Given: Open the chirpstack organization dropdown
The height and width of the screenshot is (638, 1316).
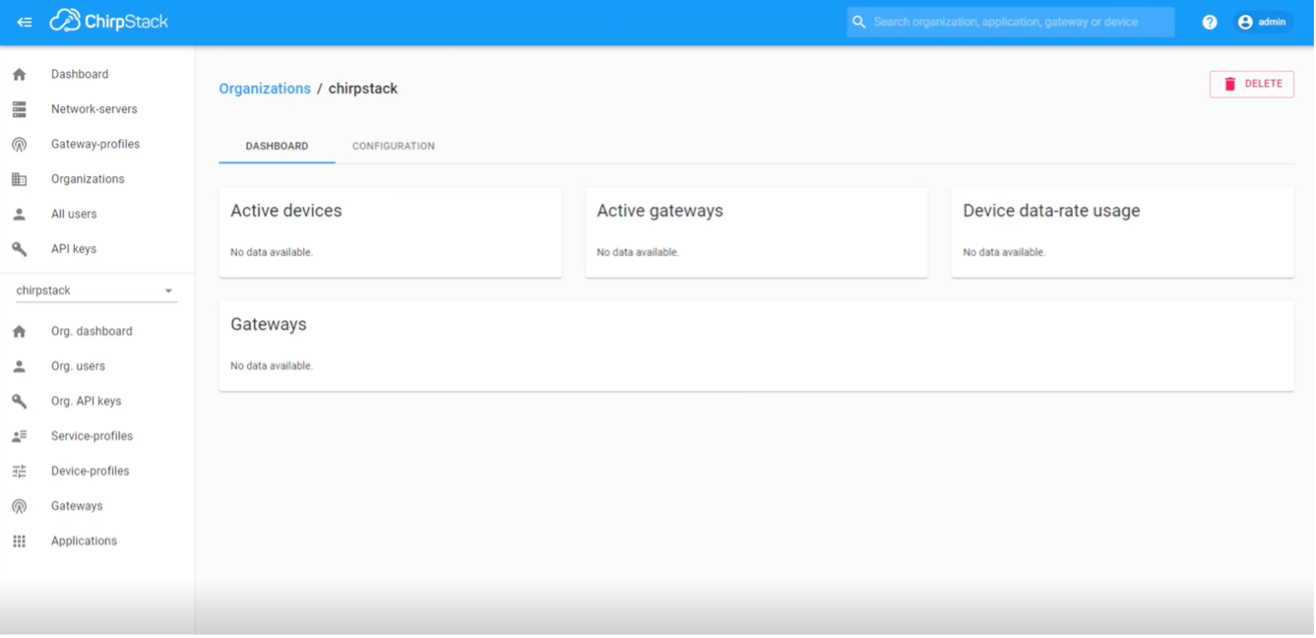Looking at the screenshot, I should click(x=96, y=290).
